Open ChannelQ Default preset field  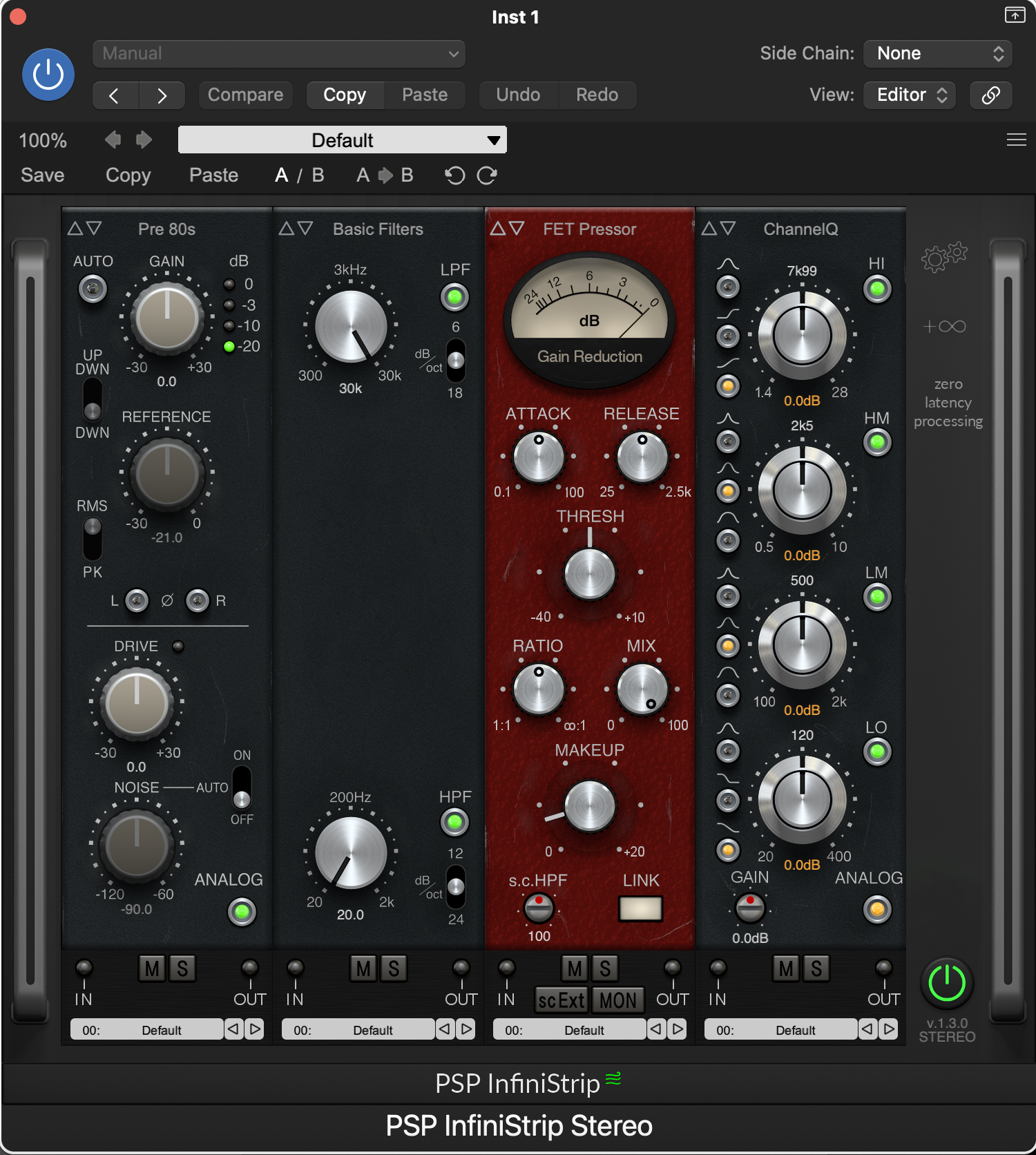click(x=781, y=1029)
